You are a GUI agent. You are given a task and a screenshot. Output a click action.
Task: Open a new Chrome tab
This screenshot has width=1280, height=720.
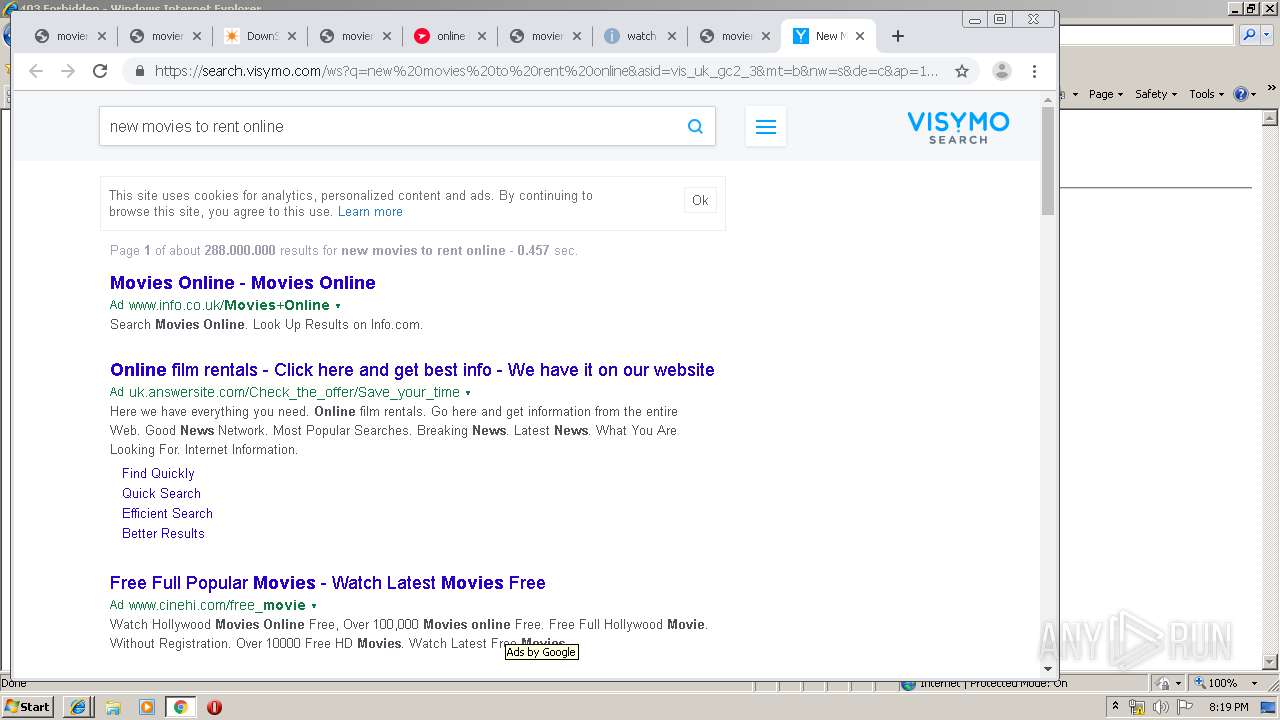point(898,36)
